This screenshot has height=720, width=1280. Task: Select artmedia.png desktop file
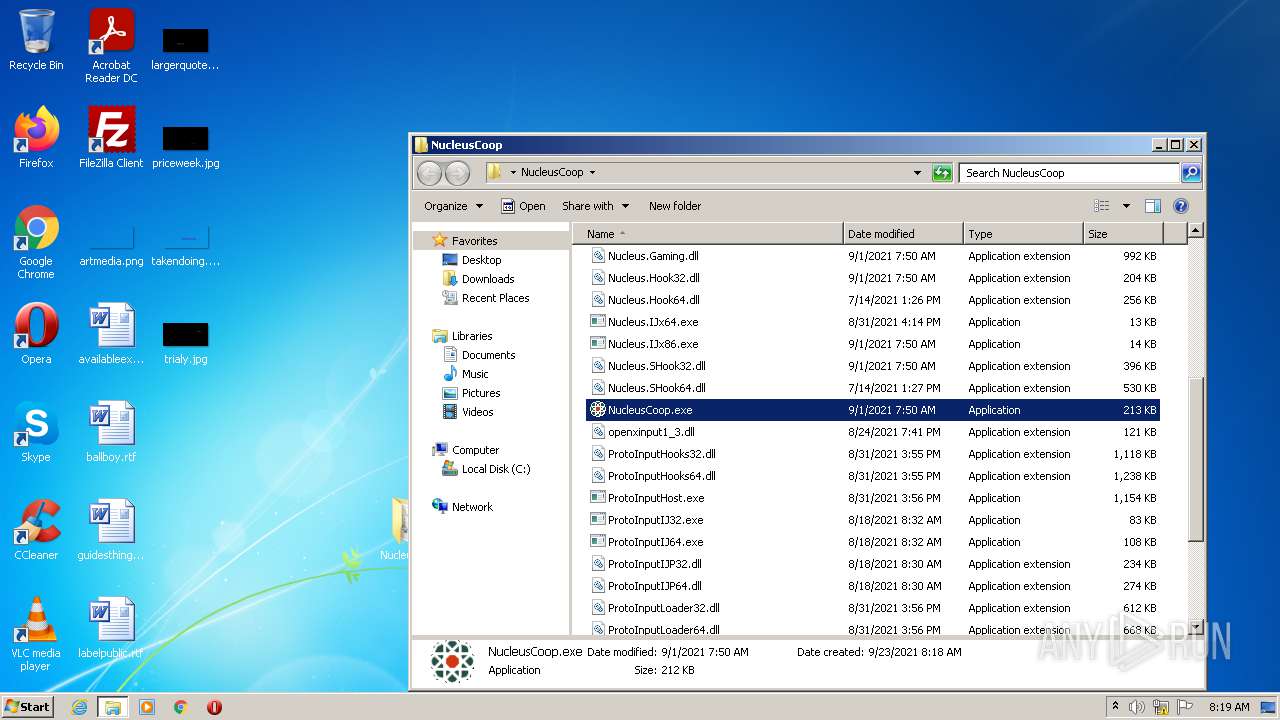coord(111,245)
